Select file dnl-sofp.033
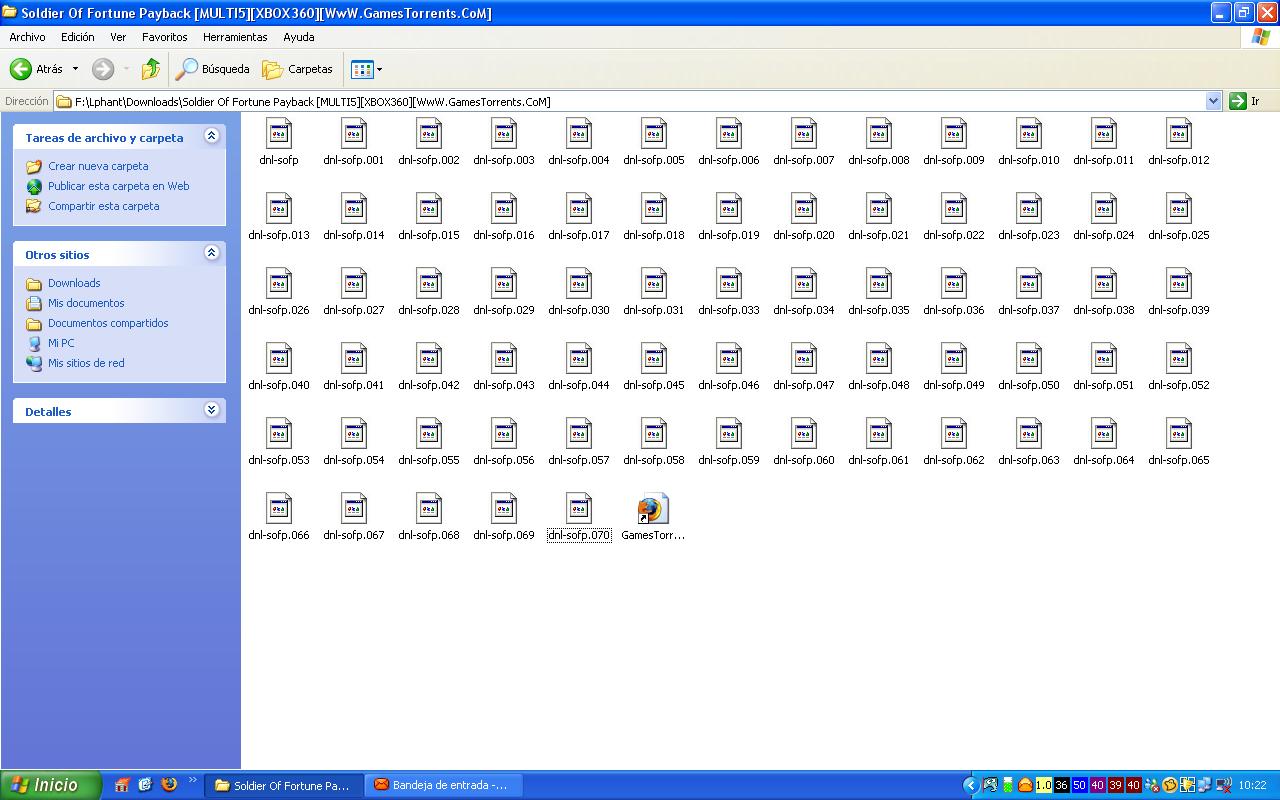 click(x=729, y=292)
